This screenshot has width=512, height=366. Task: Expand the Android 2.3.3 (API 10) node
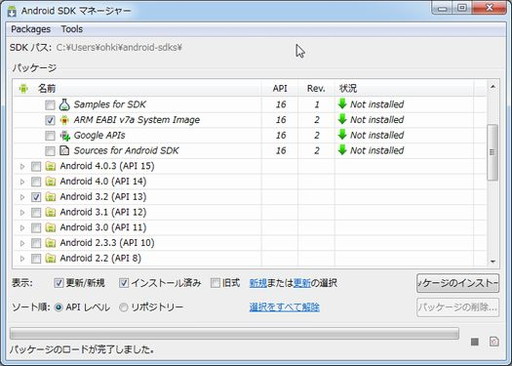[x=22, y=243]
